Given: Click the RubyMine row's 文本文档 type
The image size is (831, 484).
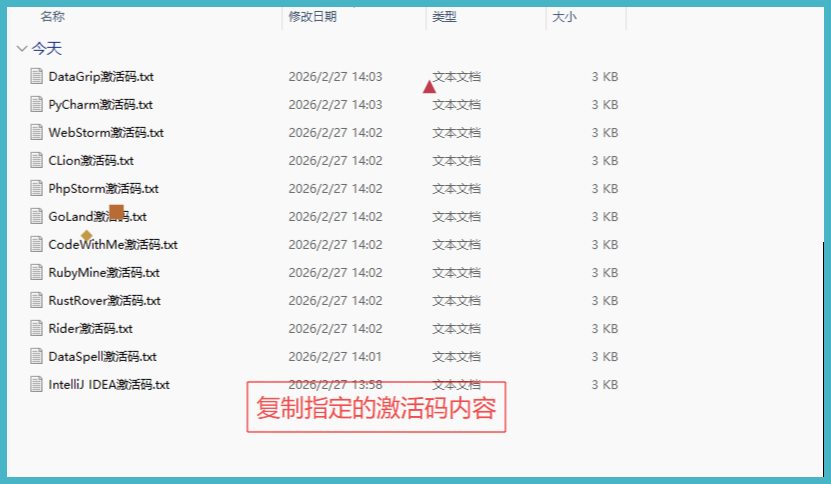Looking at the screenshot, I should click(456, 272).
